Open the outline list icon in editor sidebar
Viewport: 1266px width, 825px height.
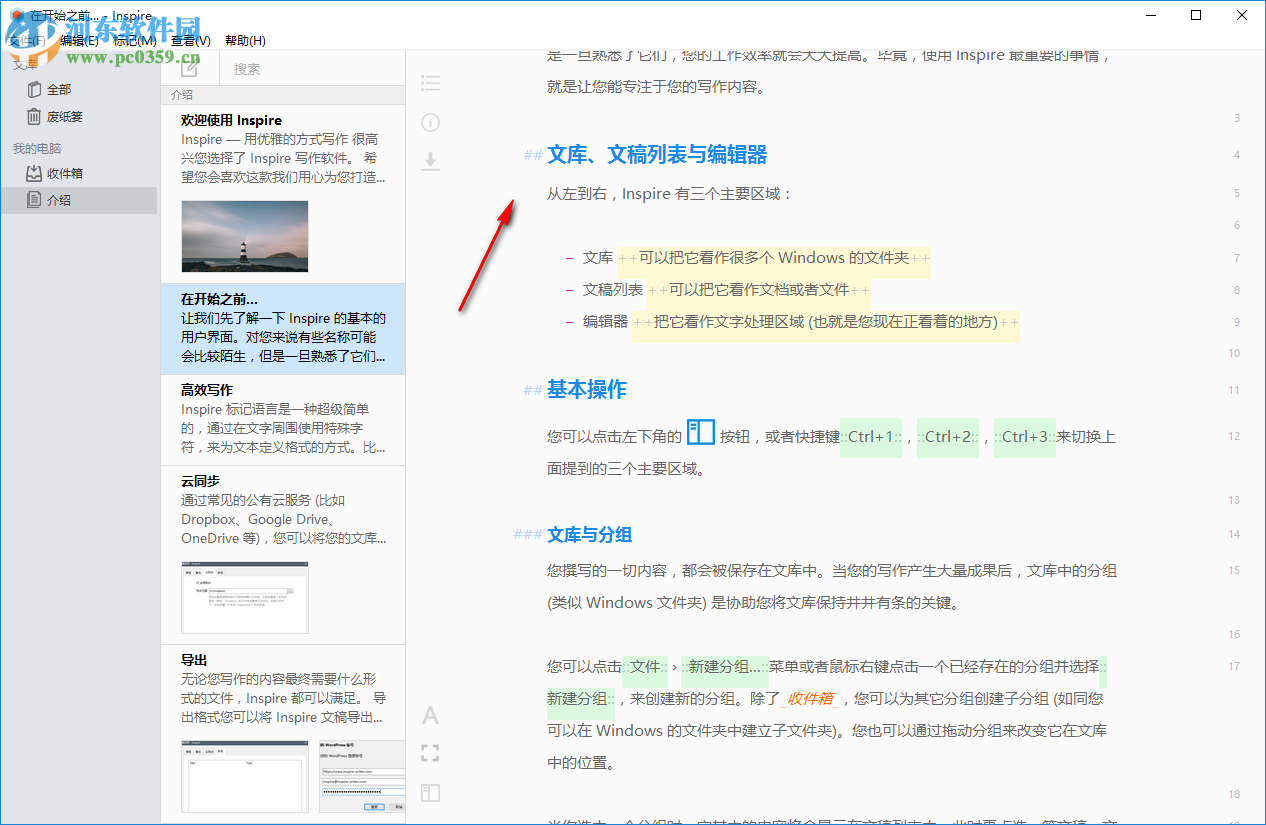pyautogui.click(x=430, y=83)
